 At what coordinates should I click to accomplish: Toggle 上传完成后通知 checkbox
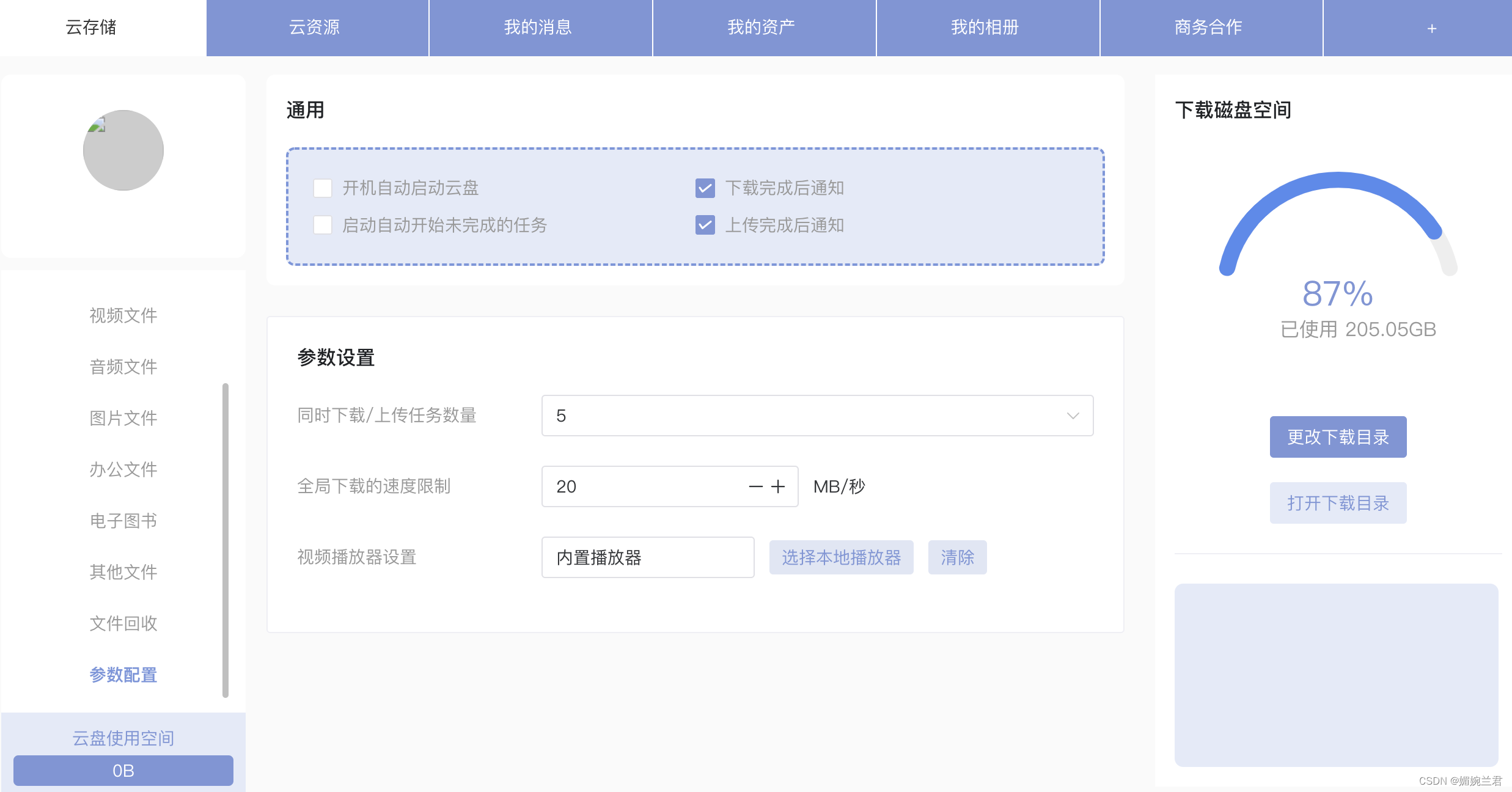point(705,225)
